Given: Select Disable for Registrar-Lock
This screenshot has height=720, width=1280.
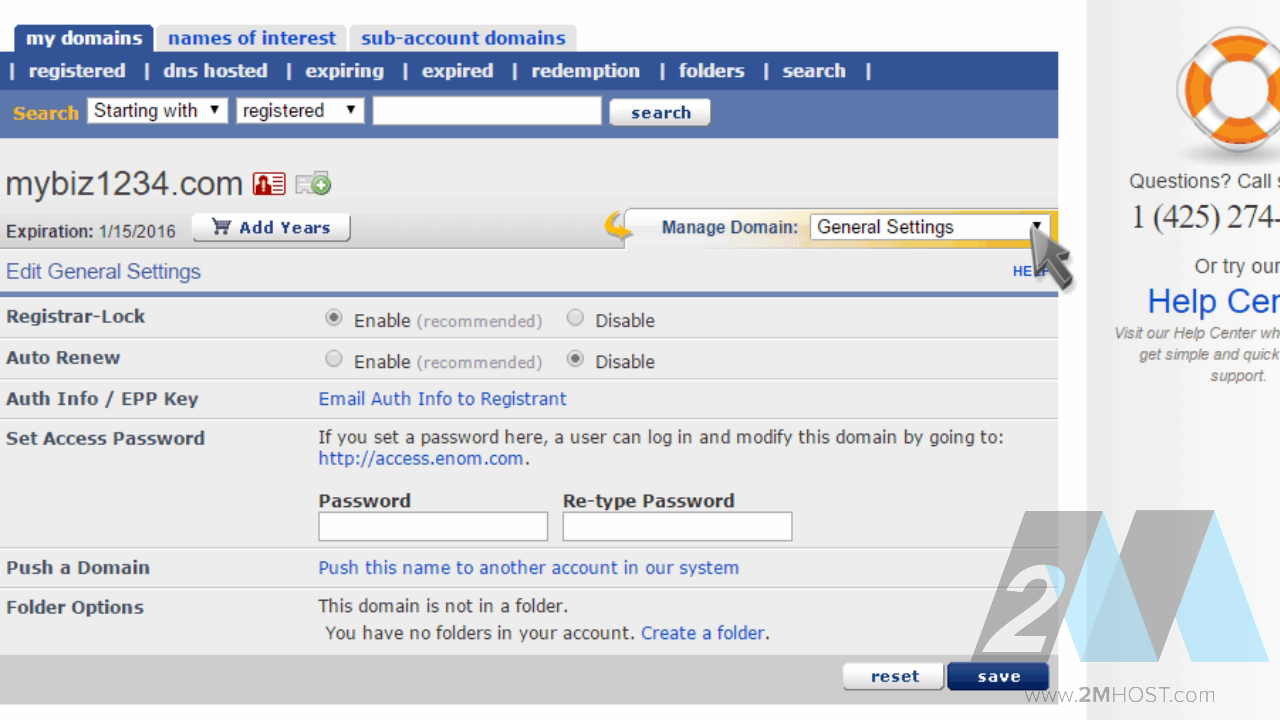Looking at the screenshot, I should point(575,318).
